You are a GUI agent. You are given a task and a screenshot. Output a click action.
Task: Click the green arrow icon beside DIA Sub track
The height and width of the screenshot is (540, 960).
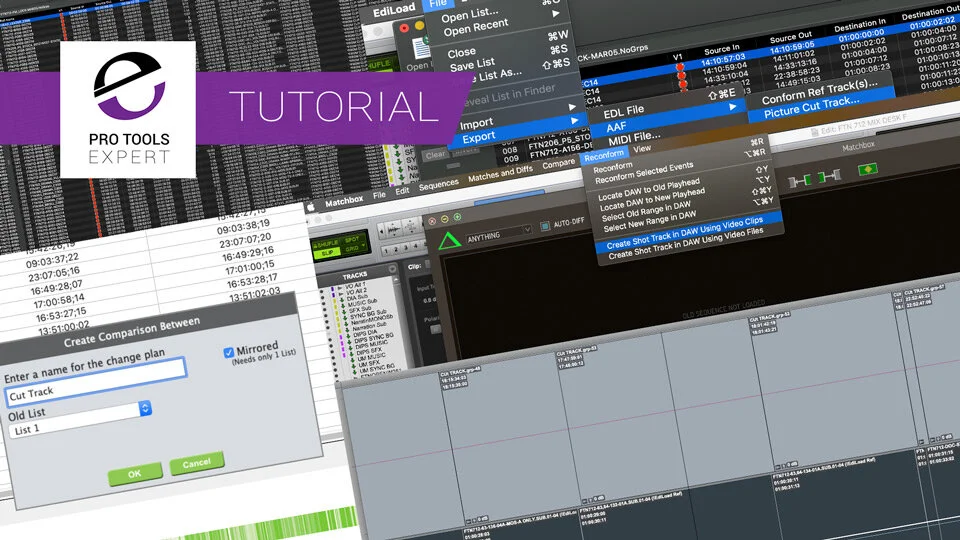[x=340, y=298]
